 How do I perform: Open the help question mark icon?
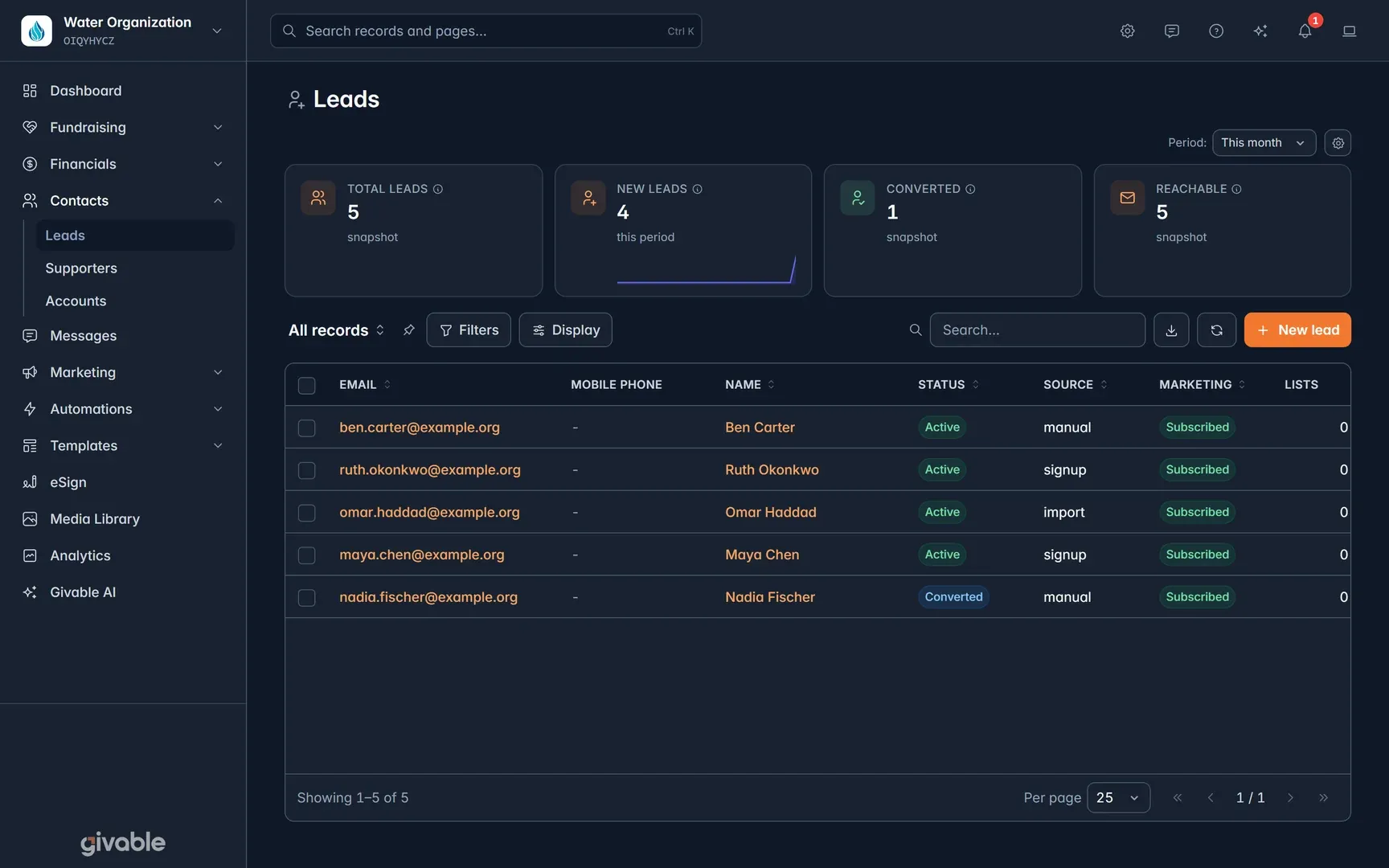[x=1215, y=31]
